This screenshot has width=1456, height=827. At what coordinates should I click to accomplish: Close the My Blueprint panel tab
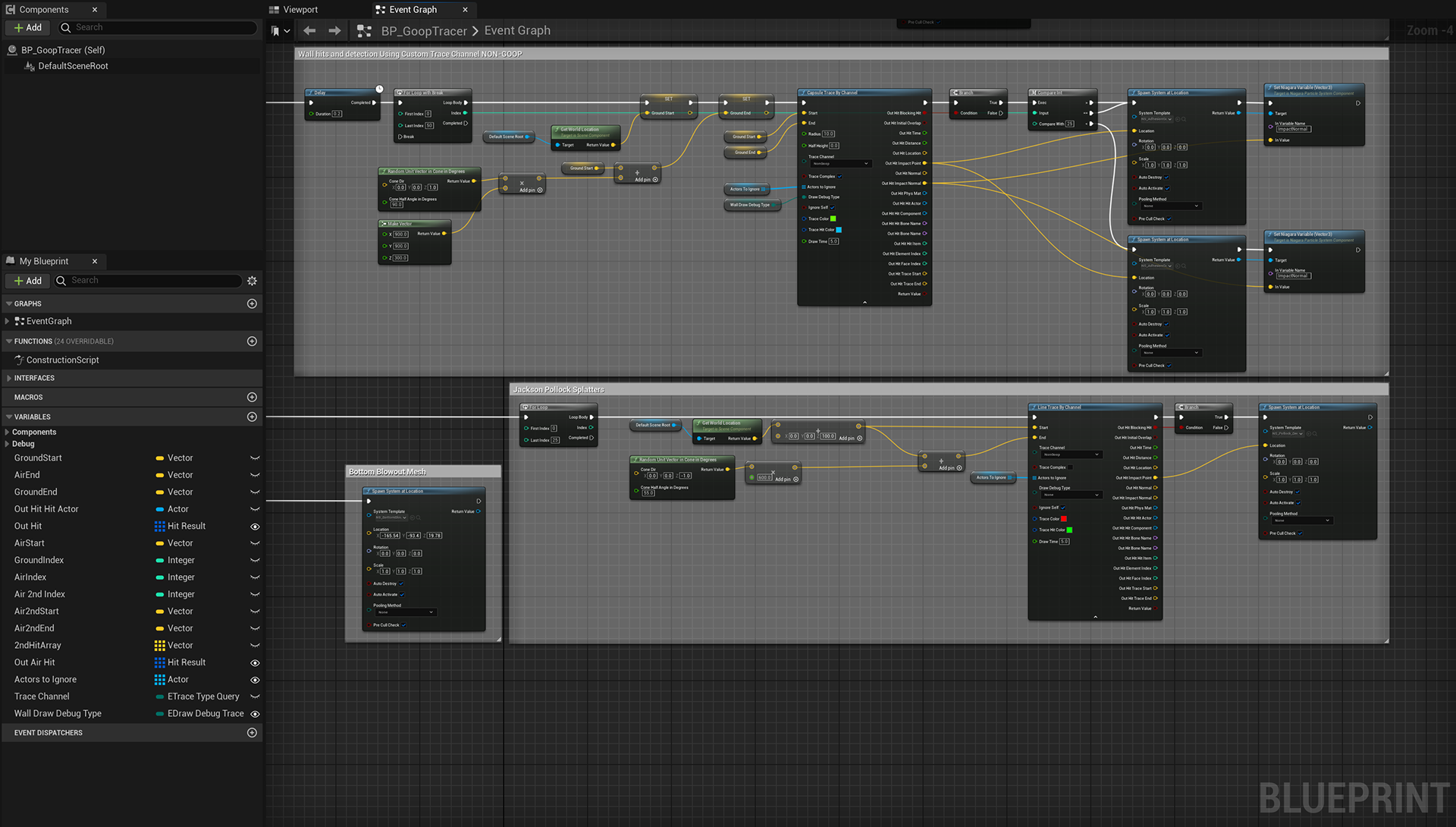click(95, 261)
